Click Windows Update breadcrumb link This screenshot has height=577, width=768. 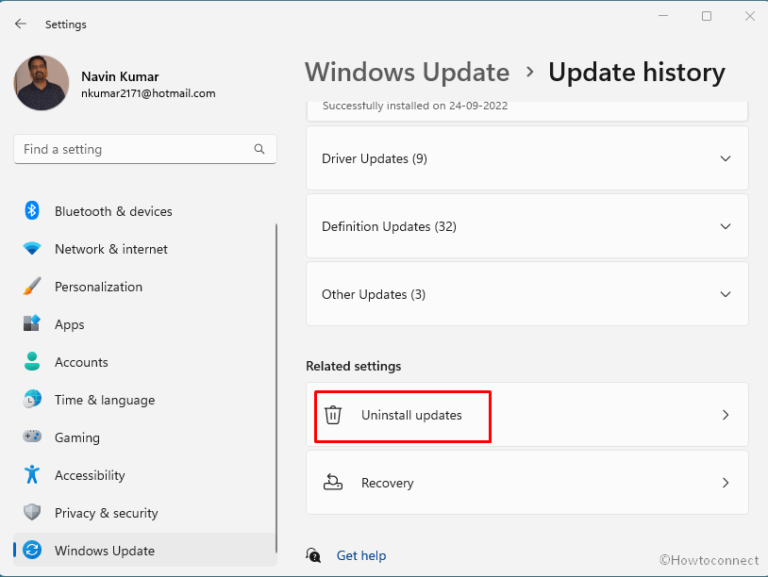407,72
